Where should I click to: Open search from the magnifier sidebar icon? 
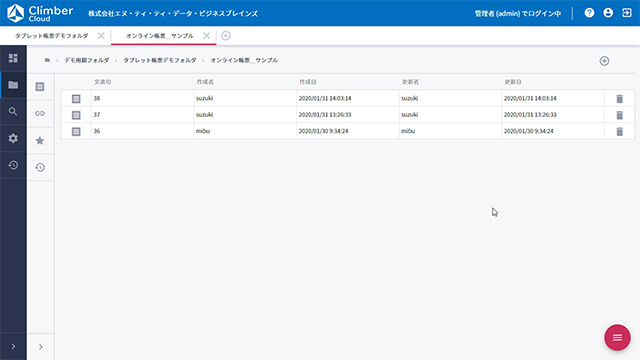13,111
